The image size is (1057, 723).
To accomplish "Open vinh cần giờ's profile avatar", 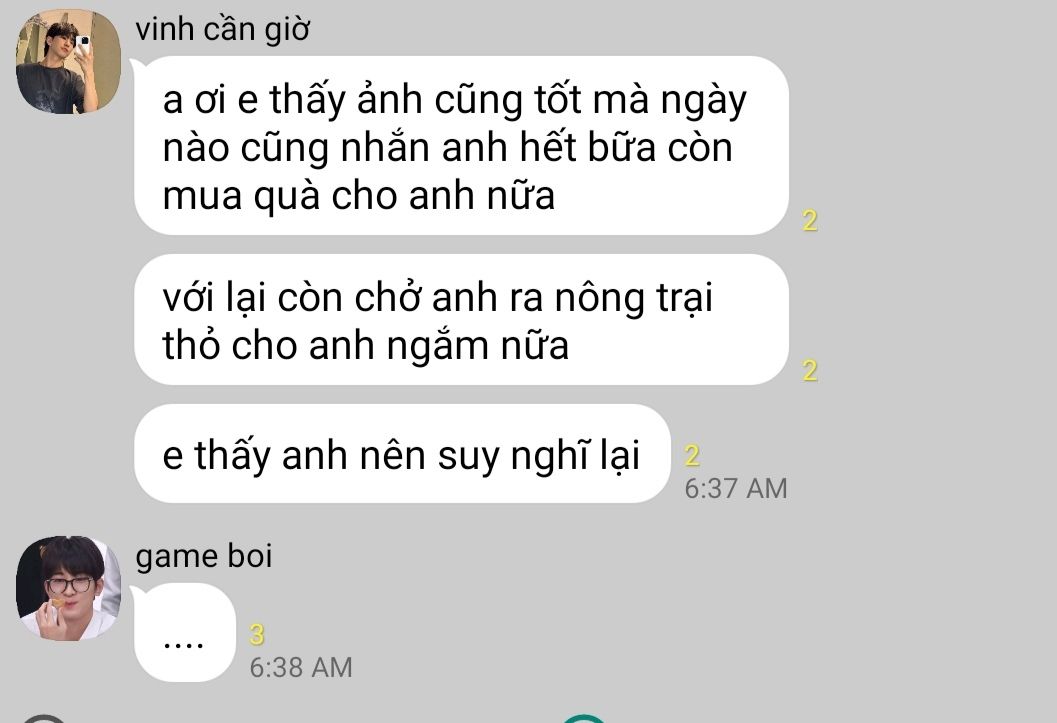I will 68,61.
